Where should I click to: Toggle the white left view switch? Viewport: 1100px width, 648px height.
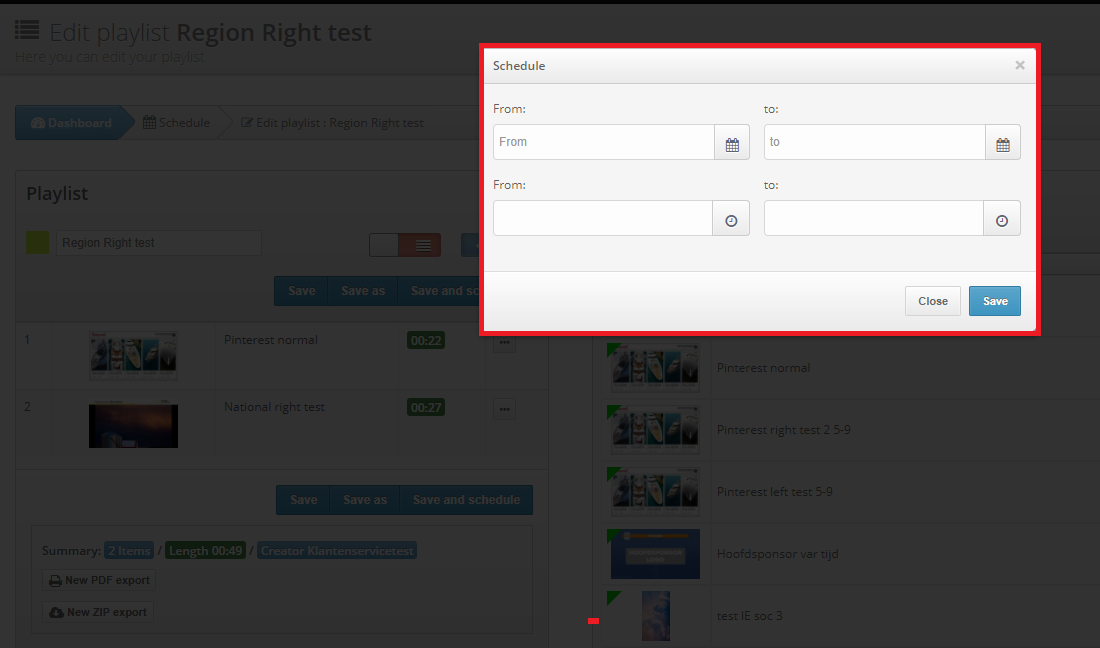click(384, 245)
